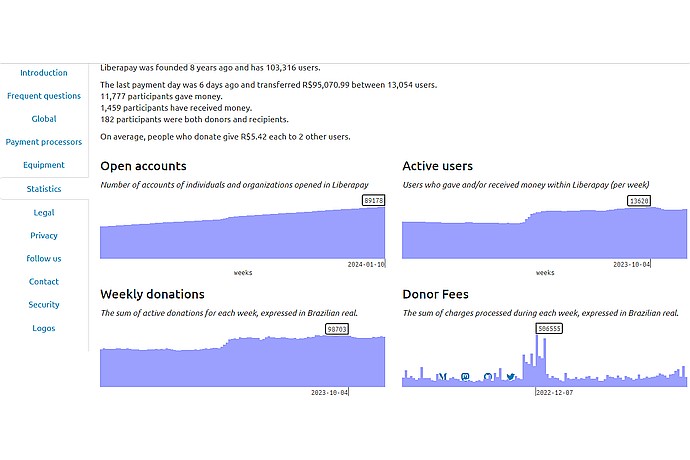Click 'weeks' label under Active users chart
The width and height of the screenshot is (690, 460).
(x=545, y=272)
